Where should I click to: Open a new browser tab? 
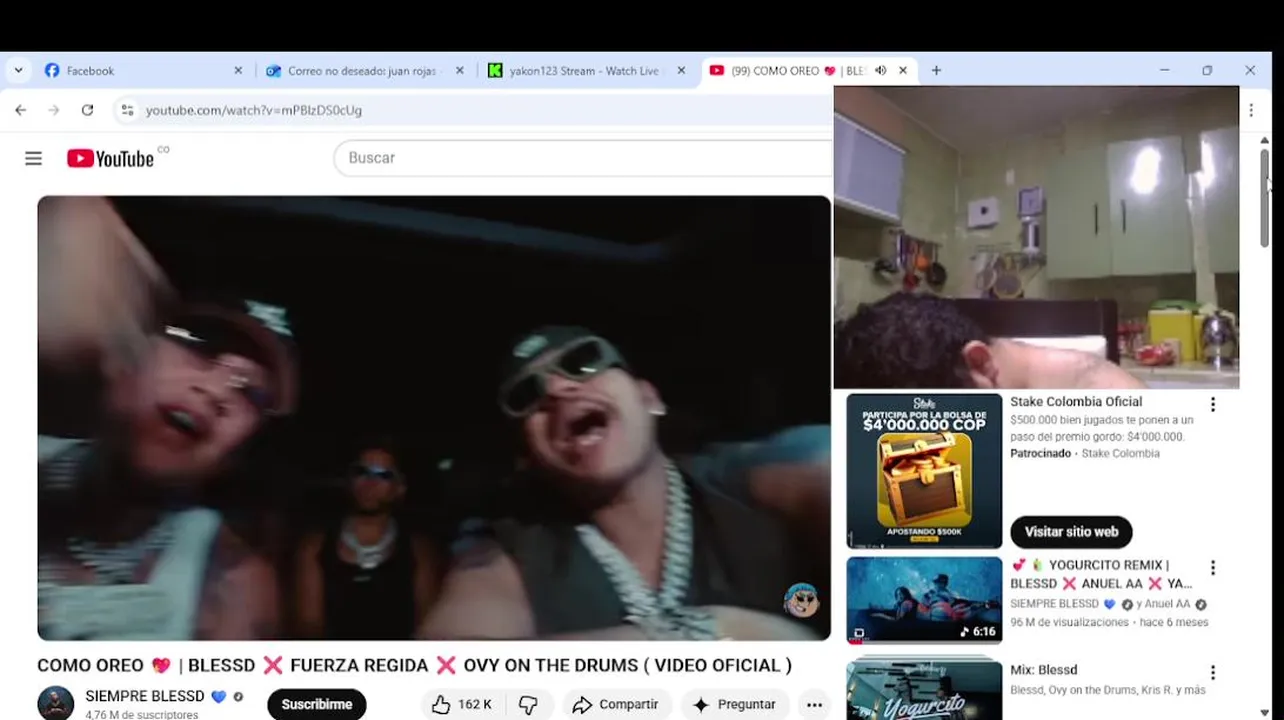(x=936, y=71)
